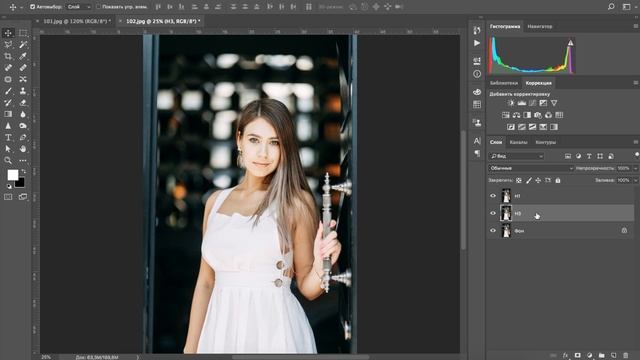Select the Move tool in the toolbox
This screenshot has height=360, width=640.
8,33
